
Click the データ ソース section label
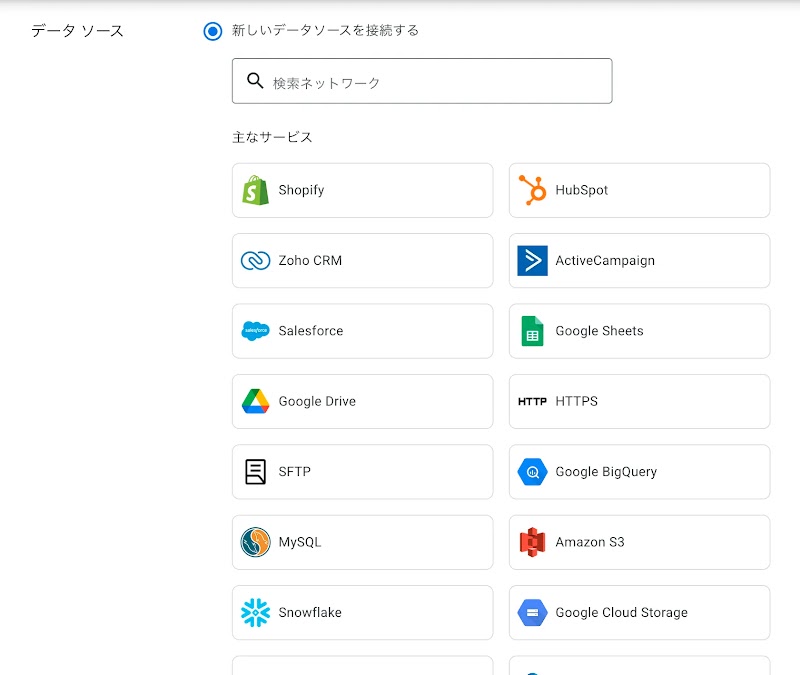click(77, 31)
